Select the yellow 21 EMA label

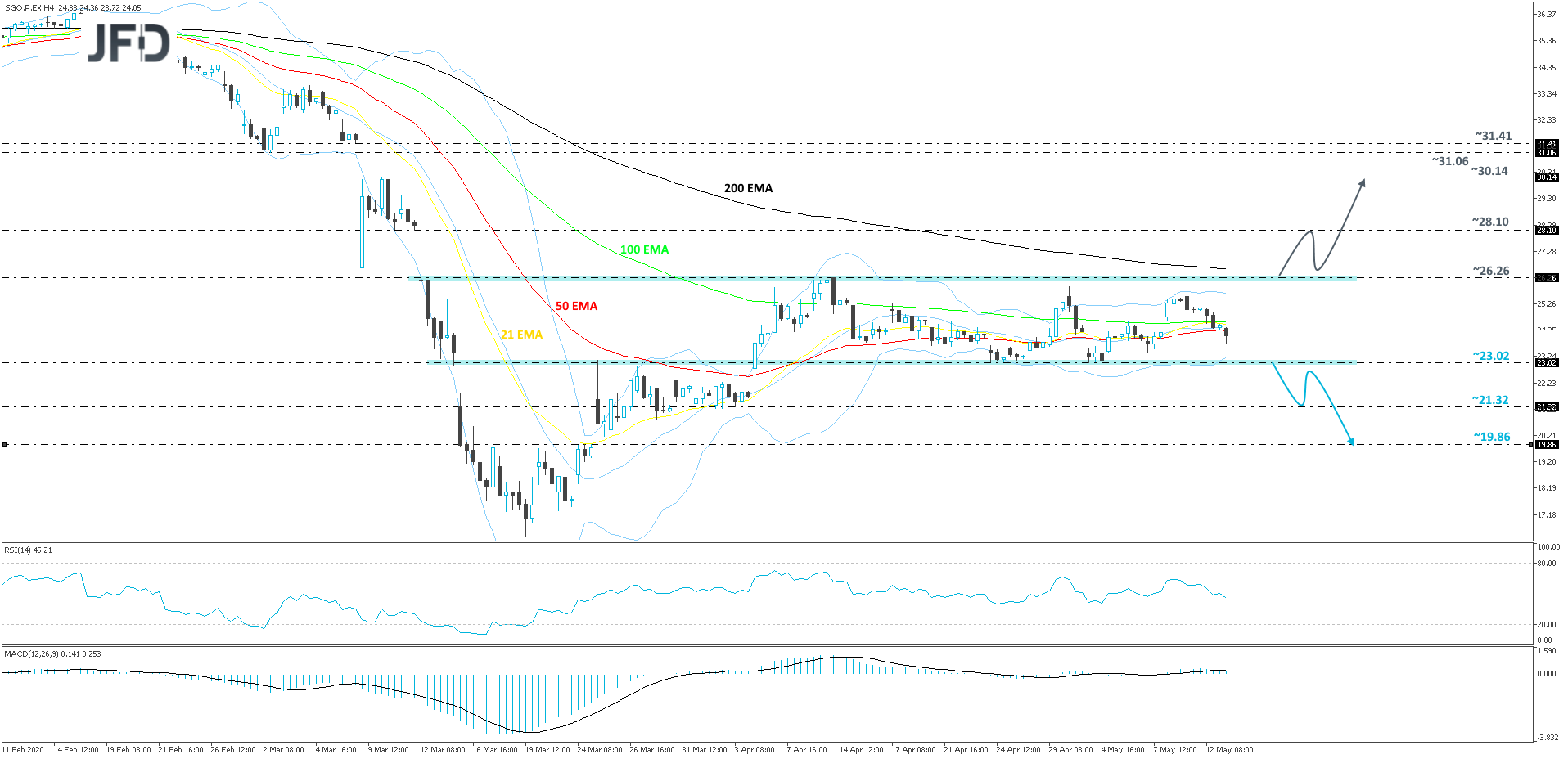tap(521, 335)
